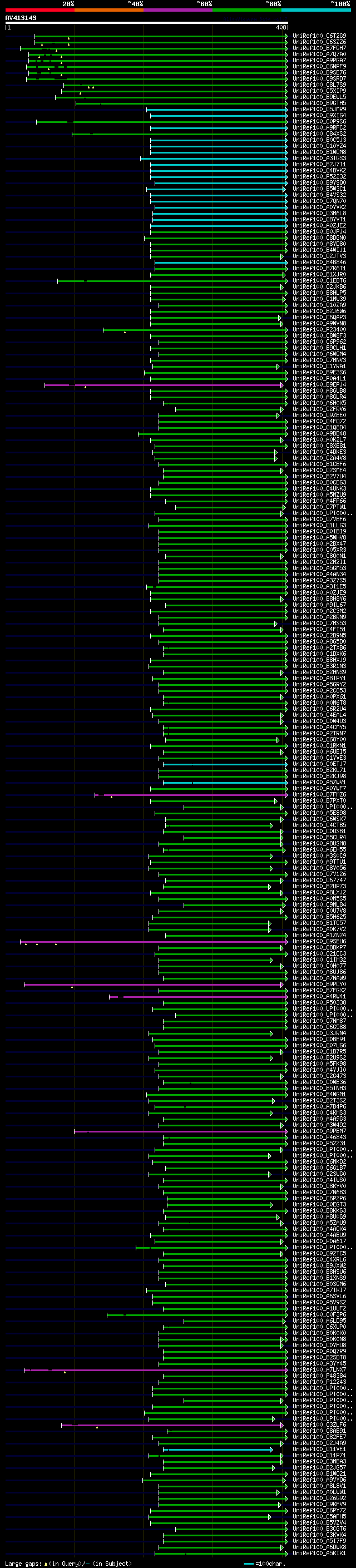Image resolution: width=356 pixels, height=1568 pixels.
Task: Select hit label UniRef100_A3IGS3
Action: pyautogui.click(x=319, y=159)
